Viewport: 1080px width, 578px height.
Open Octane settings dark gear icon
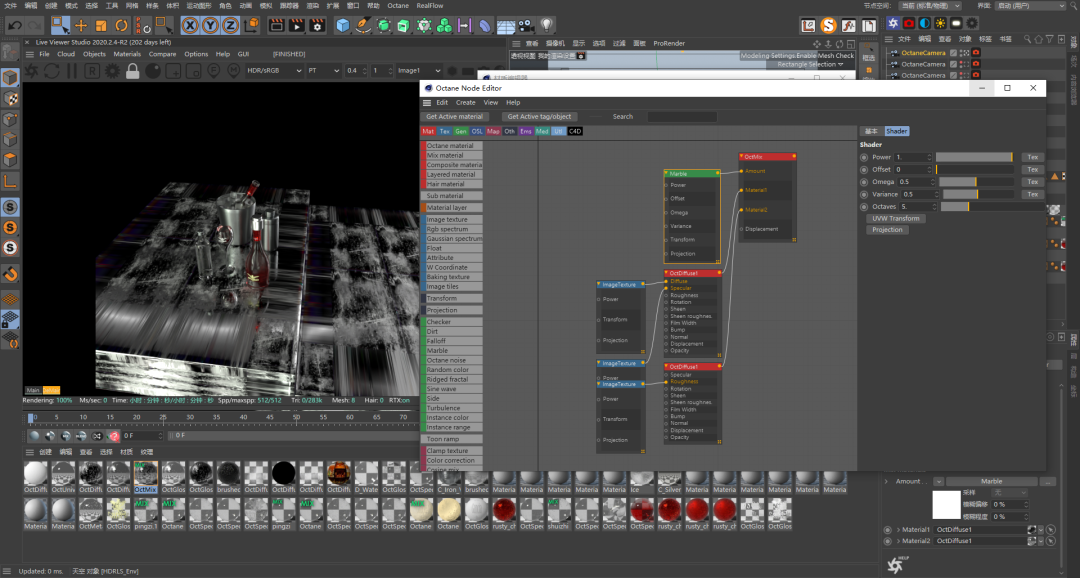(x=972, y=23)
